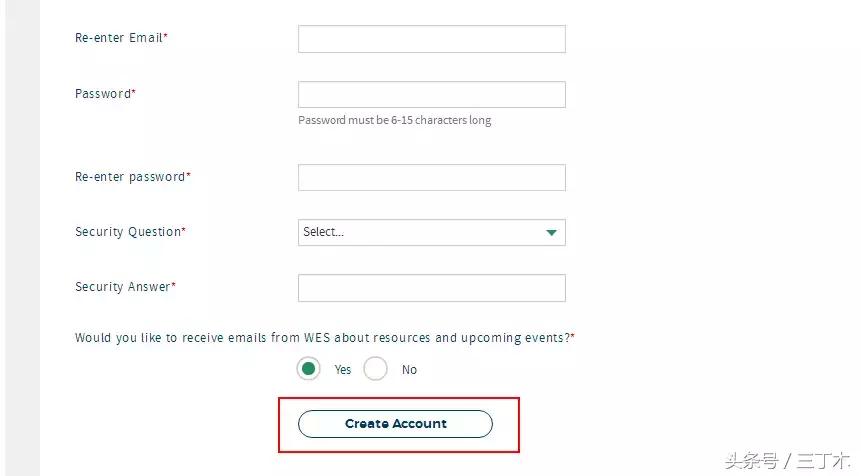Click the Re-enter password text box
The image size is (861, 476).
click(431, 178)
